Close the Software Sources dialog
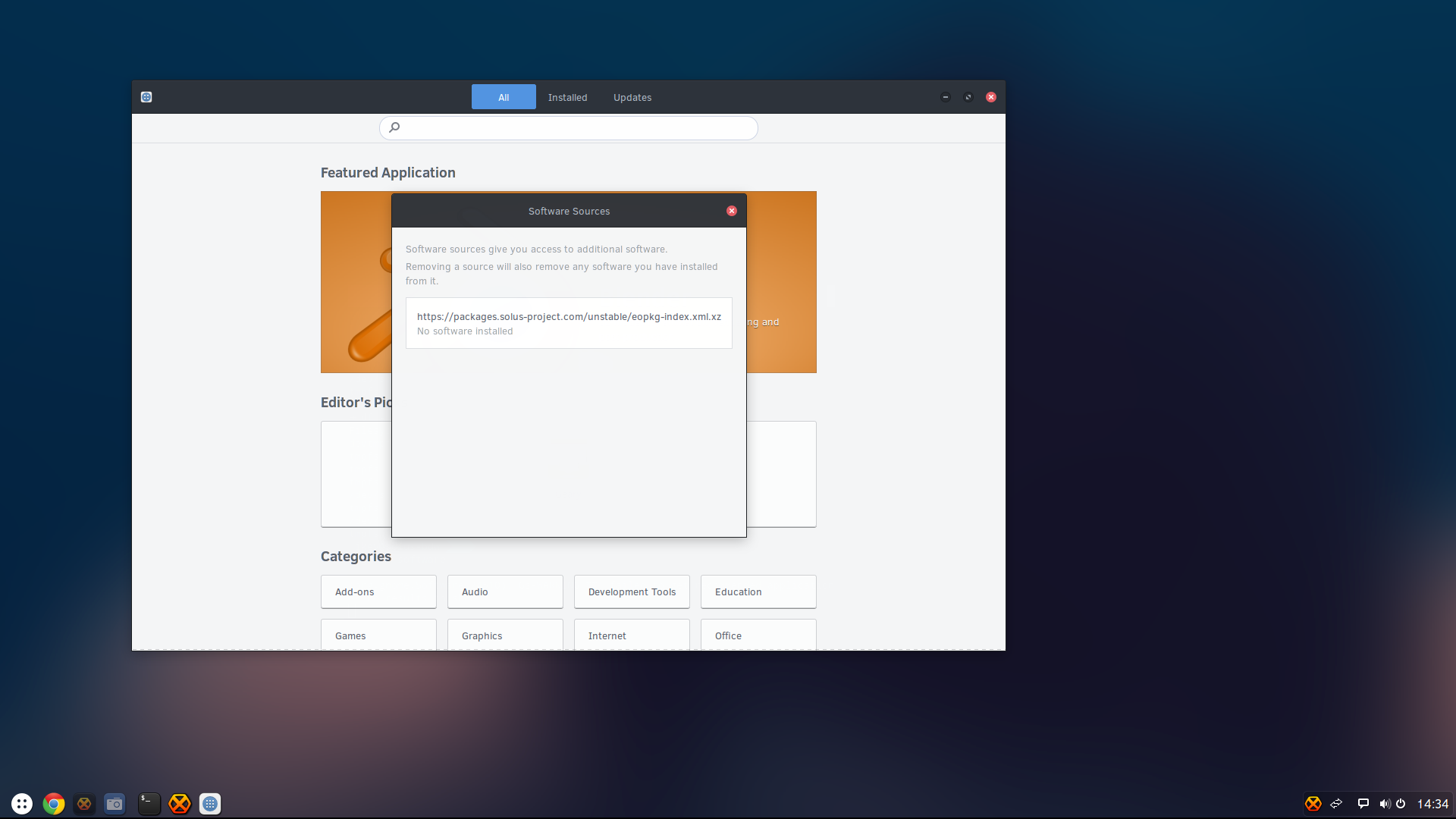This screenshot has height=819, width=1456. tap(732, 211)
